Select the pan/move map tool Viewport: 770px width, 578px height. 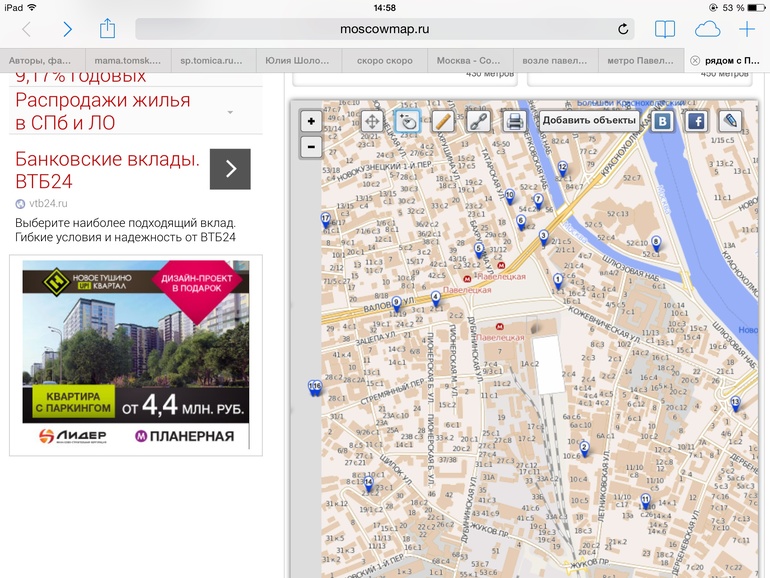pyautogui.click(x=372, y=121)
